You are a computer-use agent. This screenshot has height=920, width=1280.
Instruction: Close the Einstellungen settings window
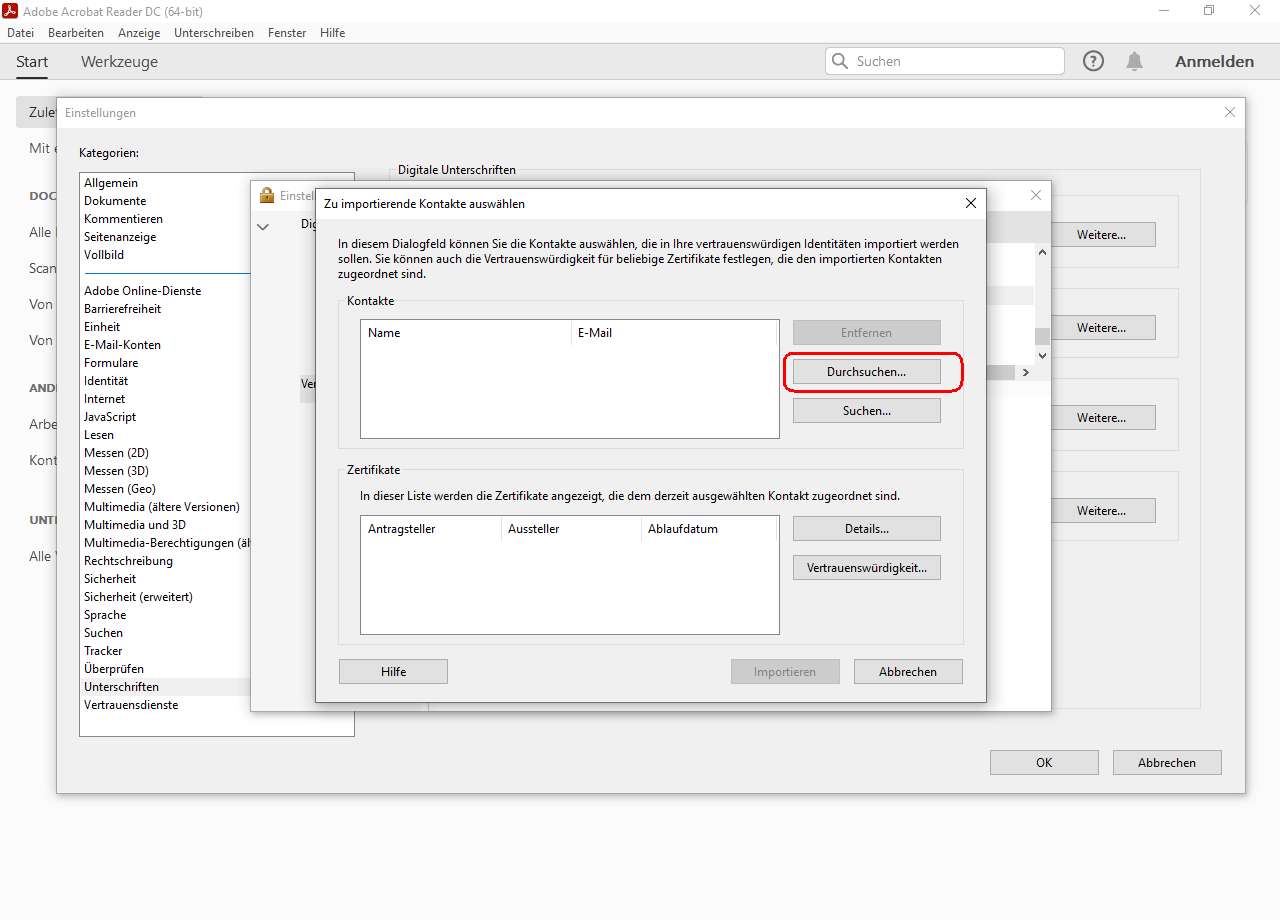coord(1230,113)
